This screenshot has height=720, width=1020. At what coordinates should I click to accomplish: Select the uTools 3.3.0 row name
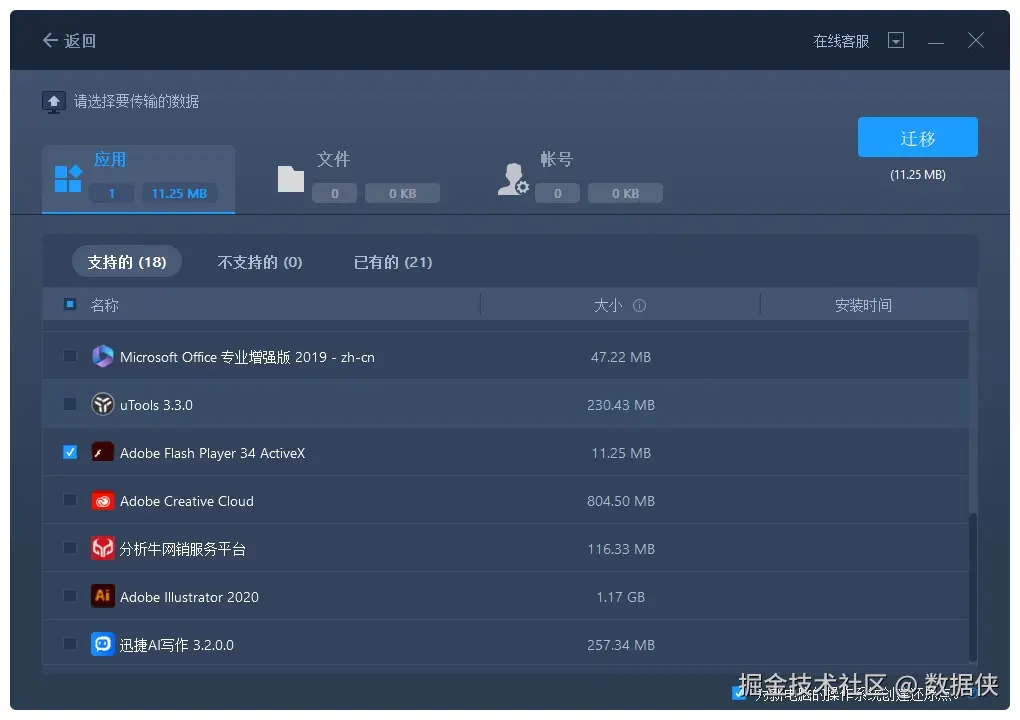156,405
